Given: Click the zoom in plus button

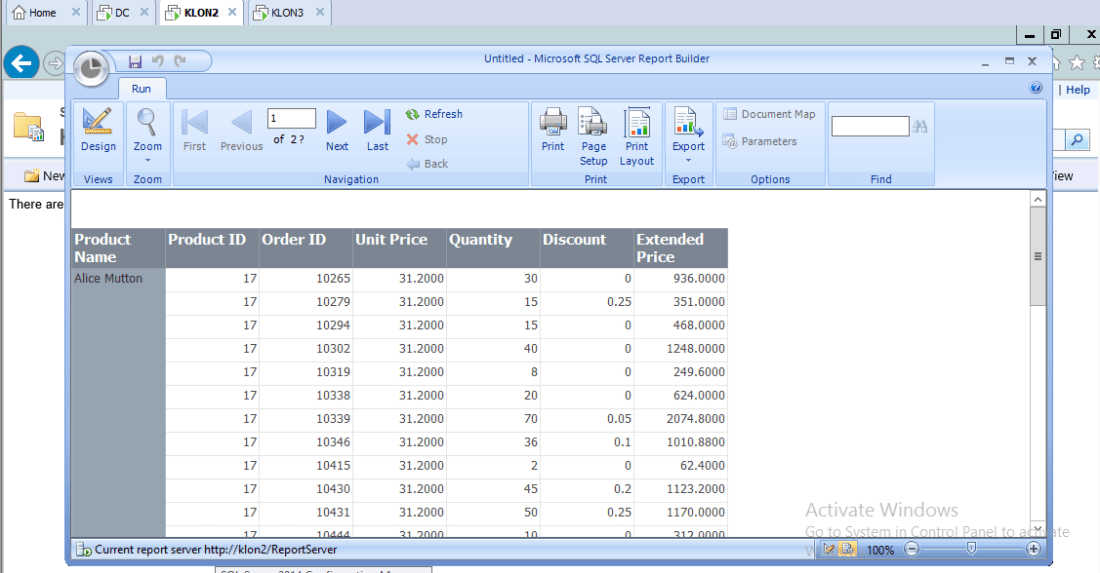Looking at the screenshot, I should (1033, 549).
